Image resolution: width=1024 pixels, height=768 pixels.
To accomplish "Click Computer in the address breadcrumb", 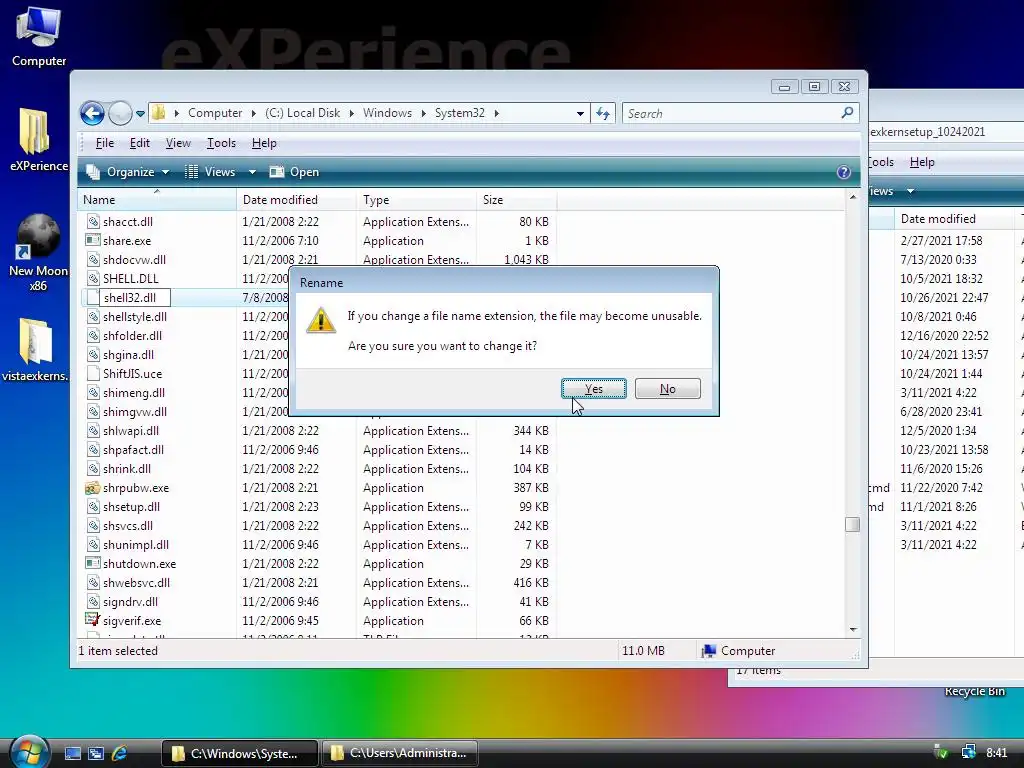I will point(215,113).
